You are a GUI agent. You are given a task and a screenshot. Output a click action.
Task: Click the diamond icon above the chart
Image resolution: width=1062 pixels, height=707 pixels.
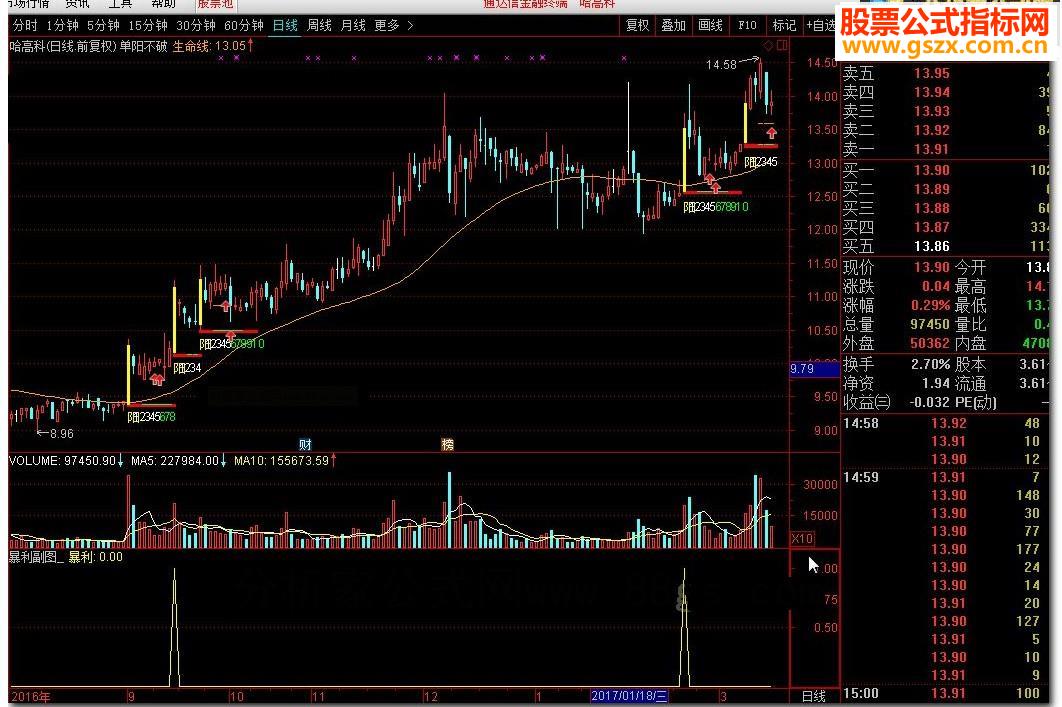tap(768, 45)
